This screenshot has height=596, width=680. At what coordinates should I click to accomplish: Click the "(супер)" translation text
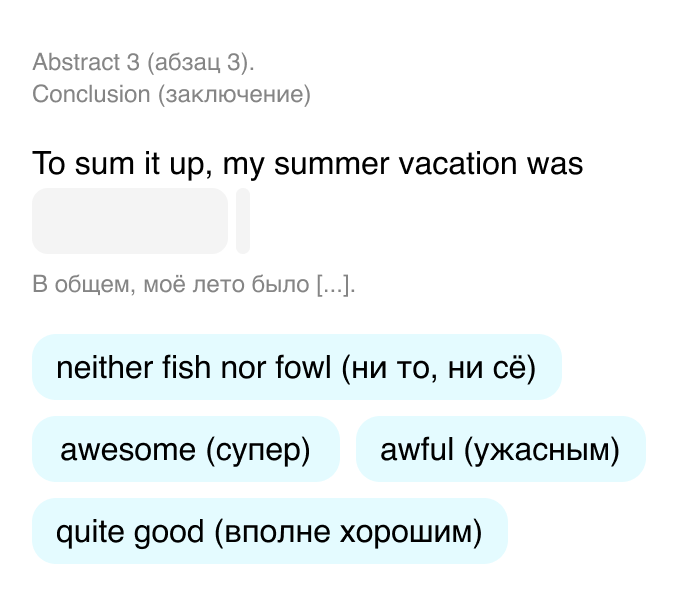pyautogui.click(x=259, y=449)
